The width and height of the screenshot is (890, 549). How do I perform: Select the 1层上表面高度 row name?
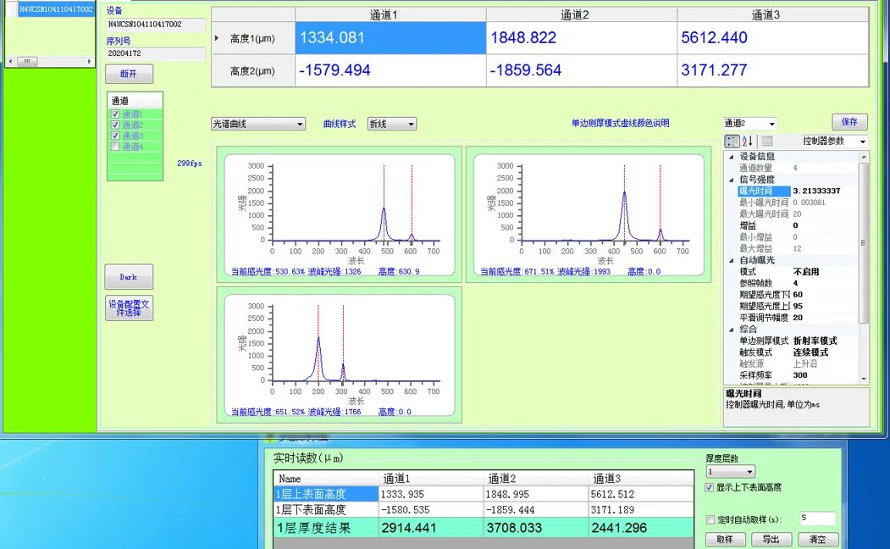(326, 494)
